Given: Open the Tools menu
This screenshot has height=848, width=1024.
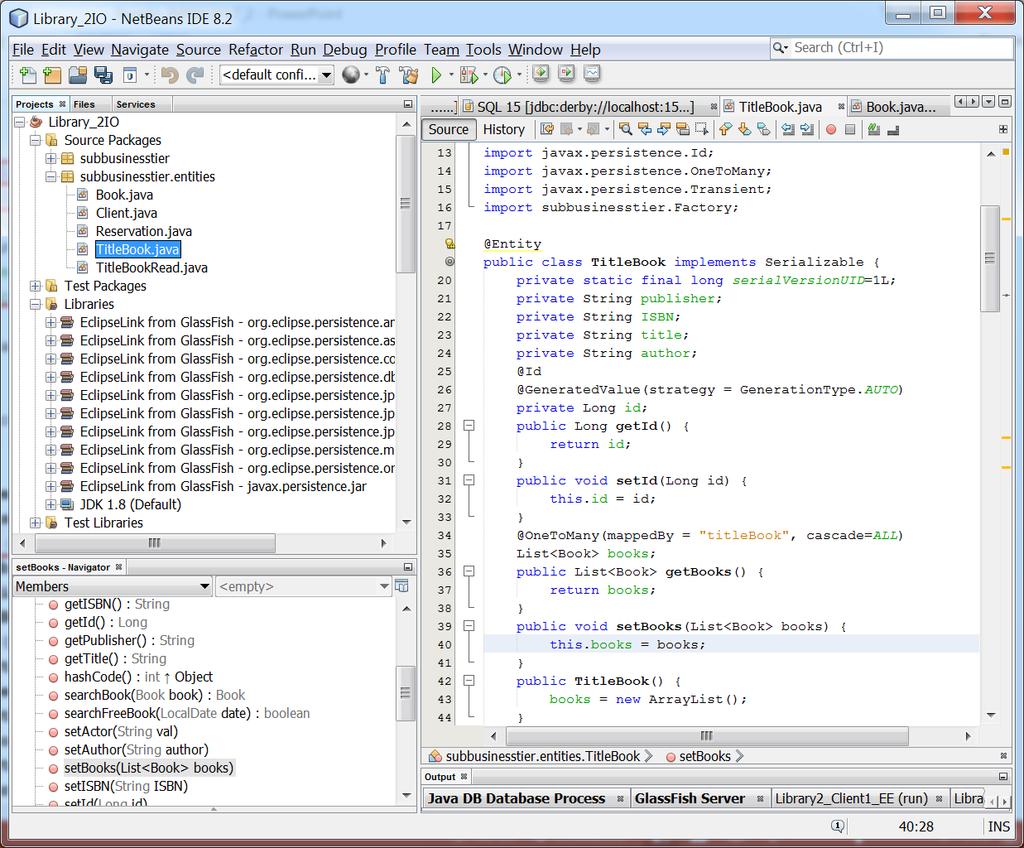Looking at the screenshot, I should [x=483, y=50].
